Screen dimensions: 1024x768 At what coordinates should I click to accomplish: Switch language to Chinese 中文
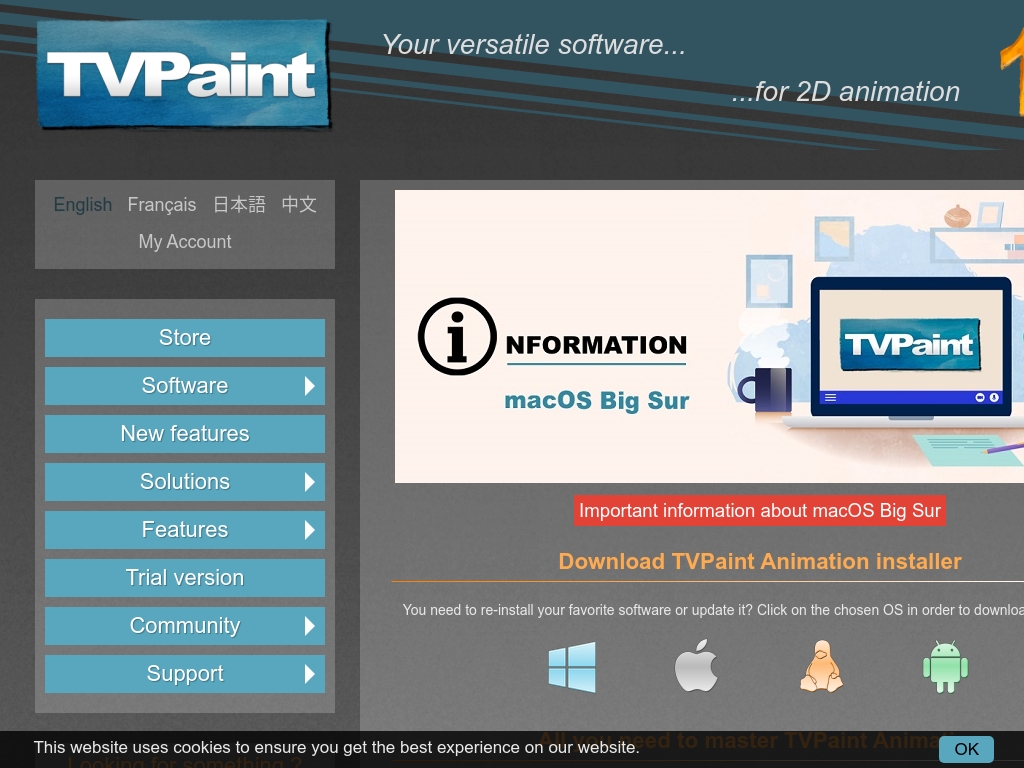pyautogui.click(x=299, y=205)
